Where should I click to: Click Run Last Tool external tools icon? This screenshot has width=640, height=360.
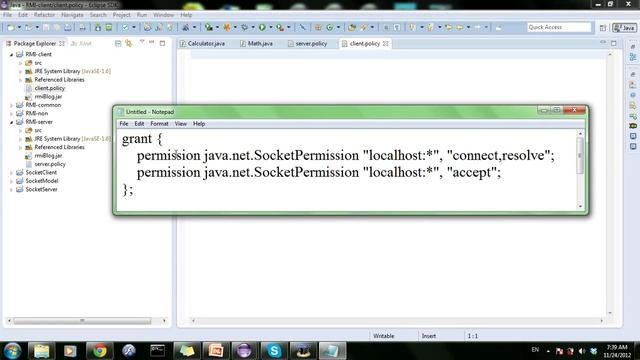(280, 27)
